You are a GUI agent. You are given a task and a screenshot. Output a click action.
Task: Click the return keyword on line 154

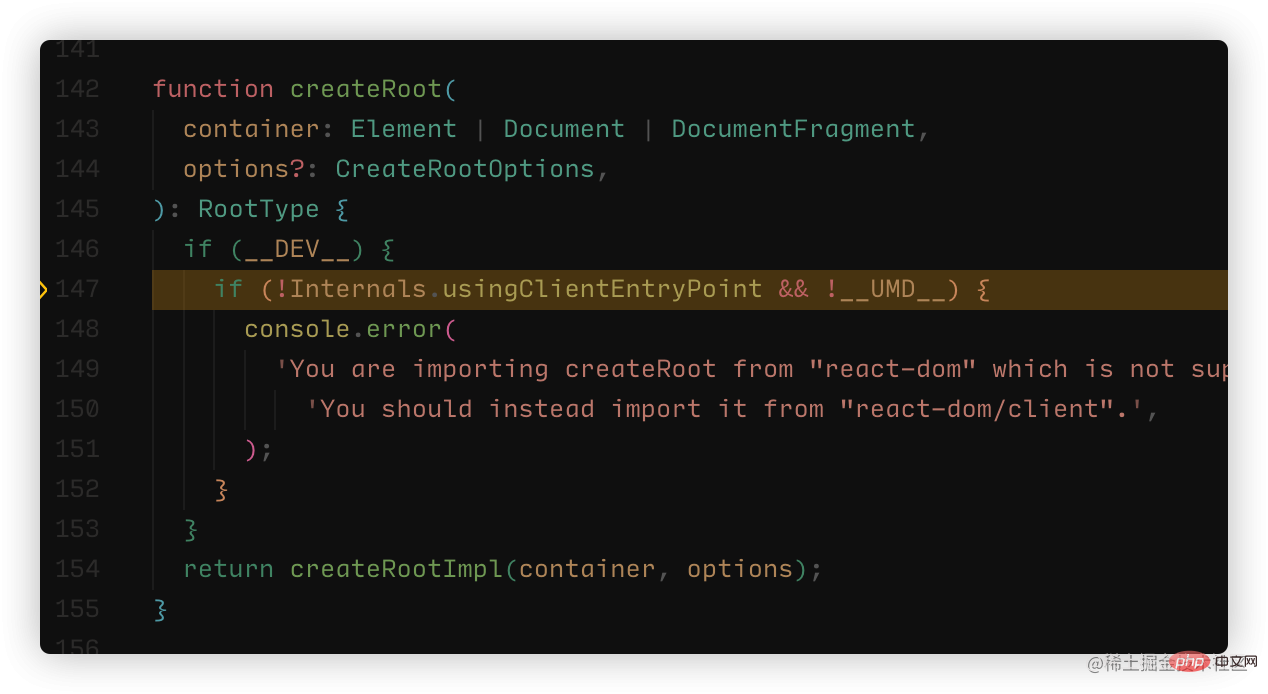tap(228, 569)
